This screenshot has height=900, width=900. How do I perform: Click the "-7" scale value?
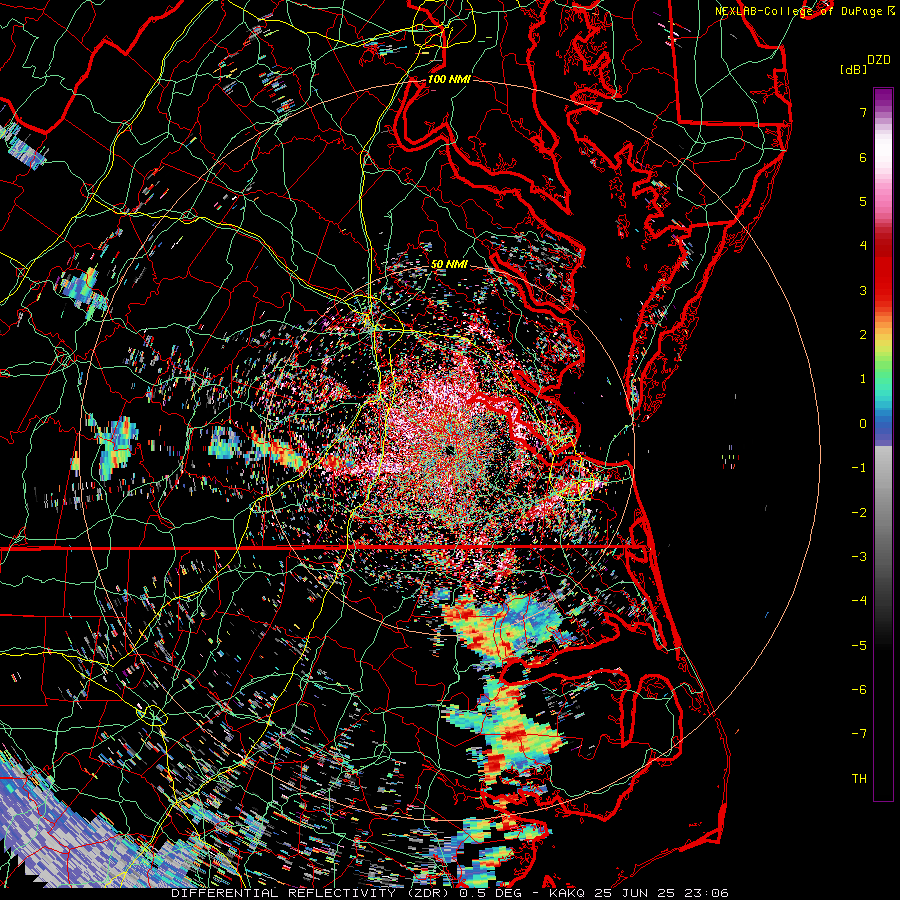coord(859,734)
